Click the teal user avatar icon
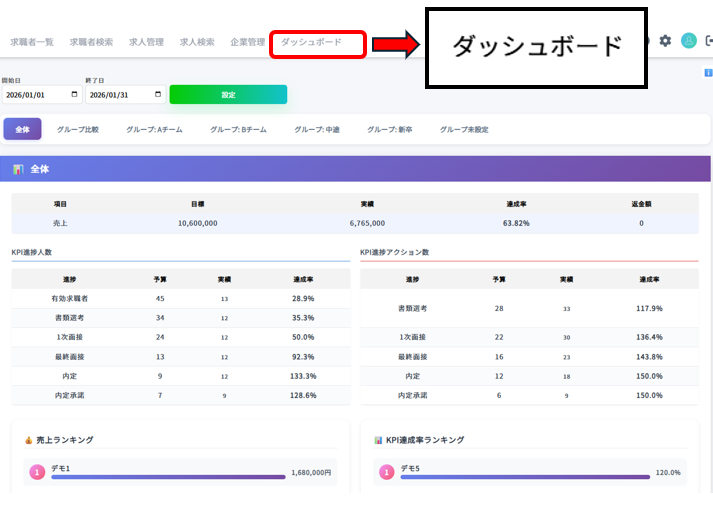Image resolution: width=713 pixels, height=510 pixels. (688, 41)
